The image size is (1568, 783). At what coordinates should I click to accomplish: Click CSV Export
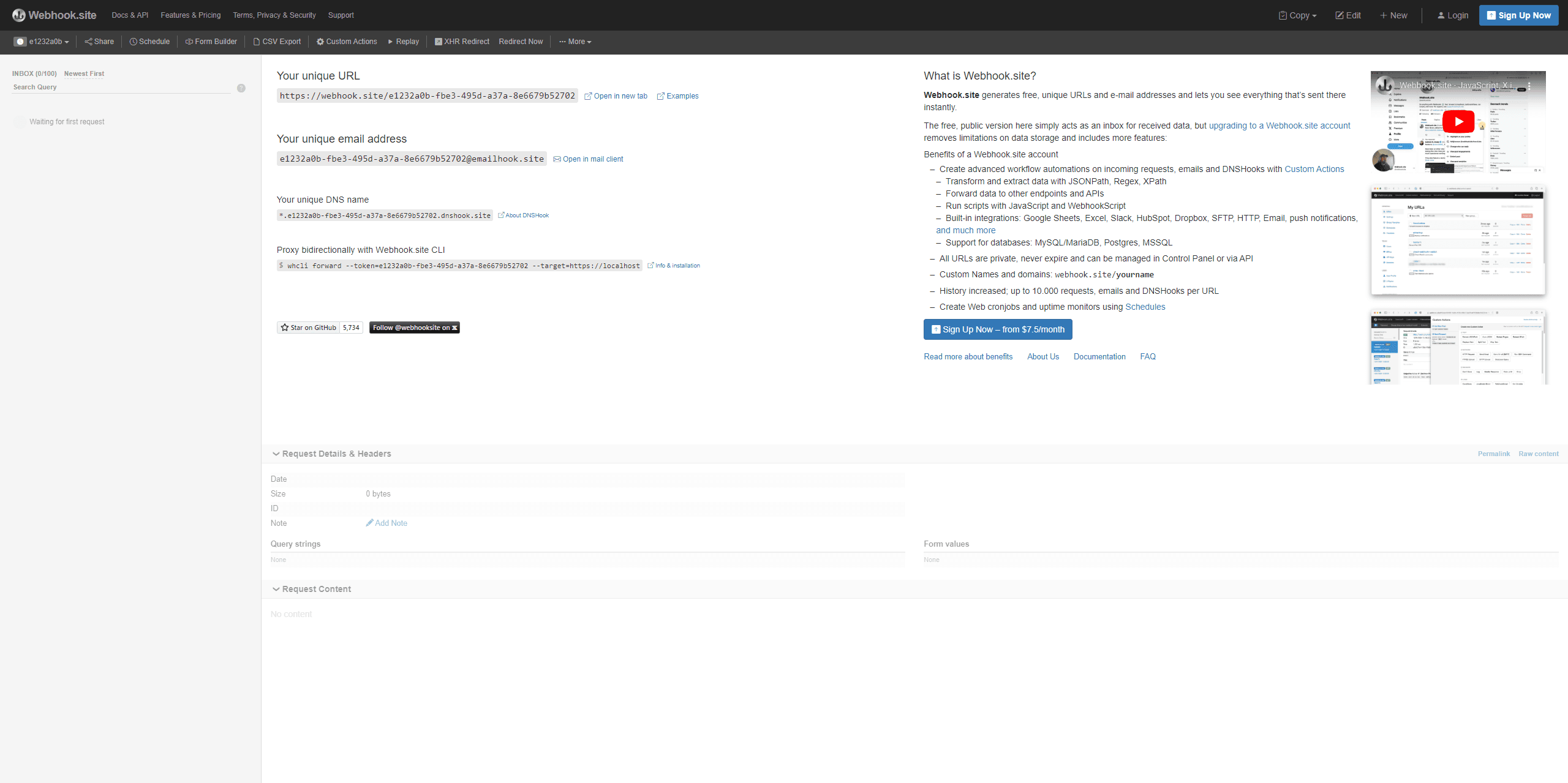point(277,42)
